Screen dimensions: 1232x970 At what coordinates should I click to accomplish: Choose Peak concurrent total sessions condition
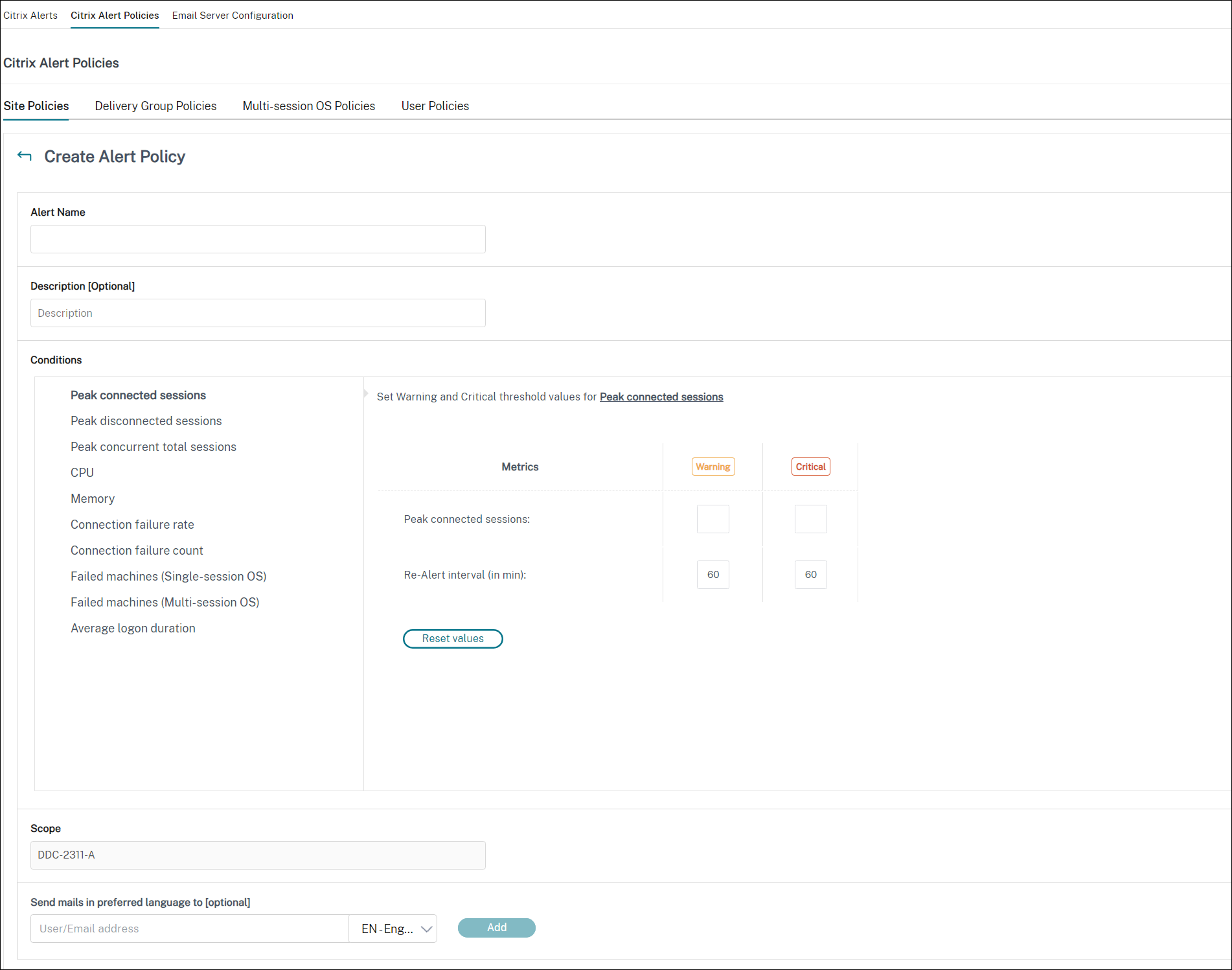(x=154, y=447)
